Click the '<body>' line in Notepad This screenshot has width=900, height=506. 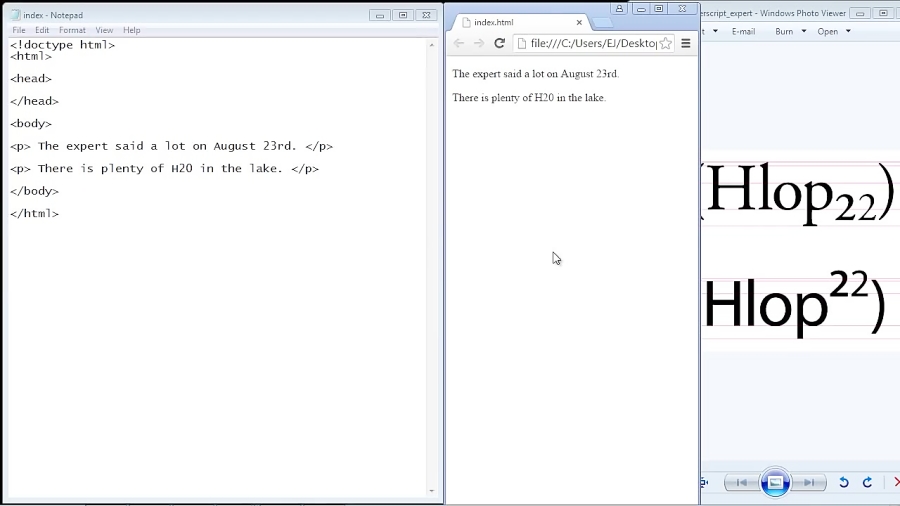click(31, 123)
